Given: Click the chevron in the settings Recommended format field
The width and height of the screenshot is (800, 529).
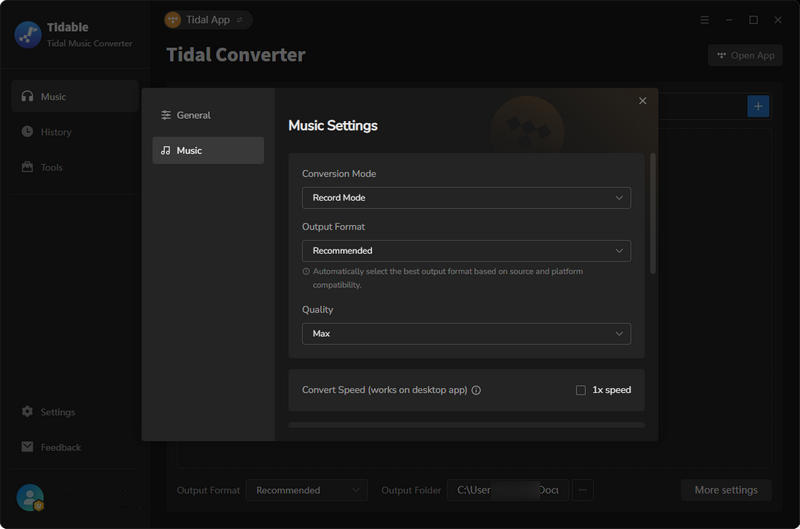Looking at the screenshot, I should pos(619,251).
